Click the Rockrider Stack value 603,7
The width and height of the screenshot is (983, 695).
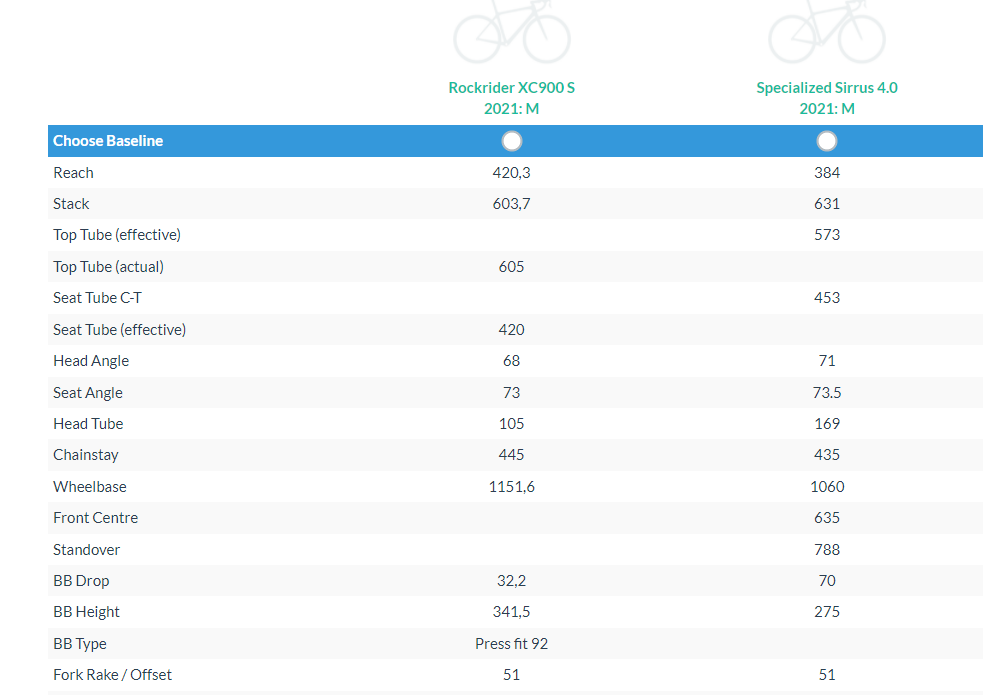[512, 204]
